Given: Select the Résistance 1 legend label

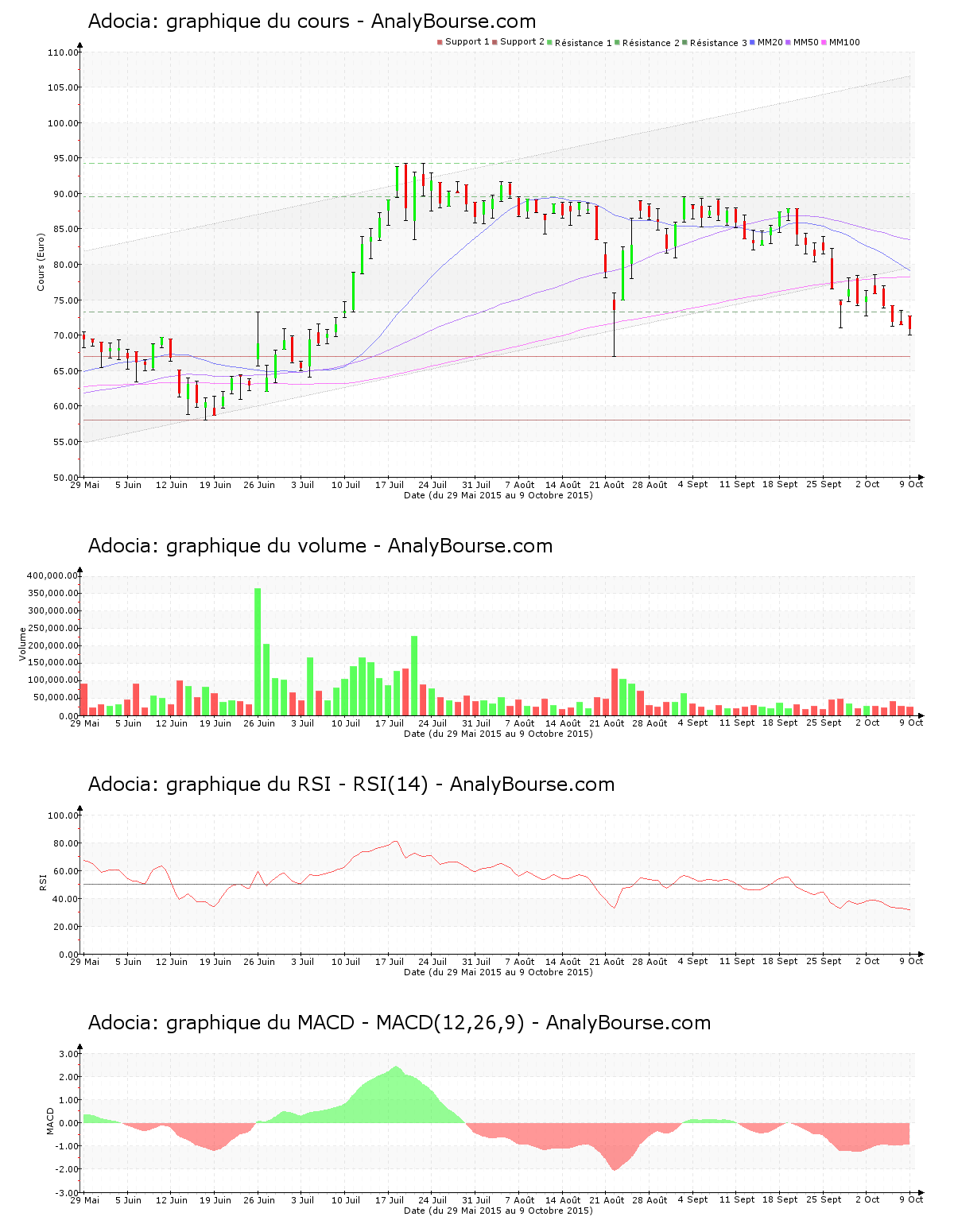Looking at the screenshot, I should [584, 42].
